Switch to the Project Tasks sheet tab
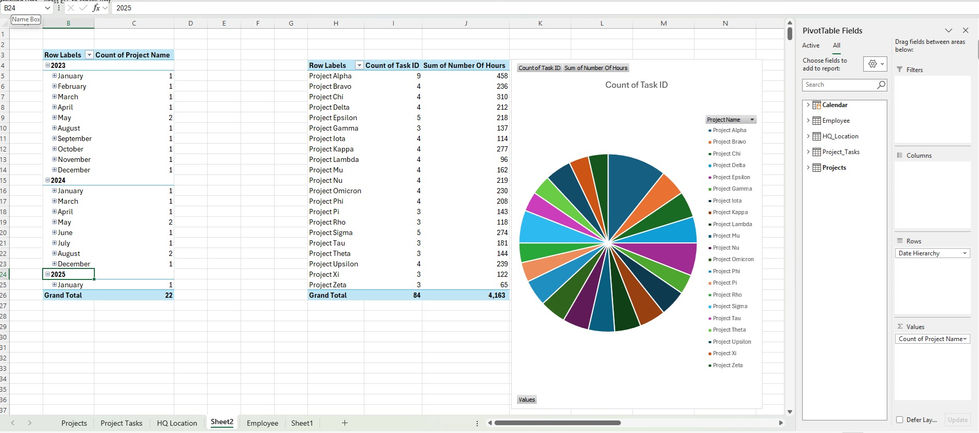This screenshot has height=433, width=979. (x=121, y=423)
